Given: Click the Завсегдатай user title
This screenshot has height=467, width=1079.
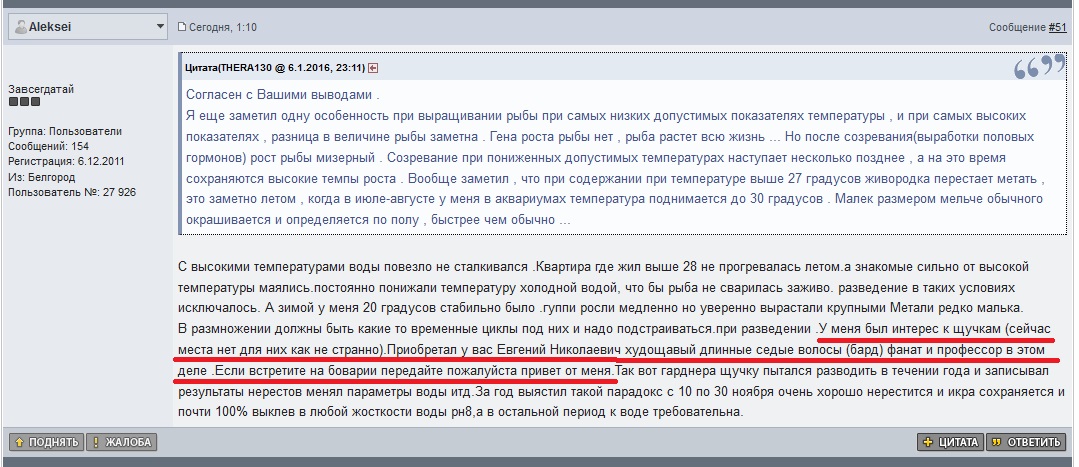Looking at the screenshot, I should (x=40, y=89).
